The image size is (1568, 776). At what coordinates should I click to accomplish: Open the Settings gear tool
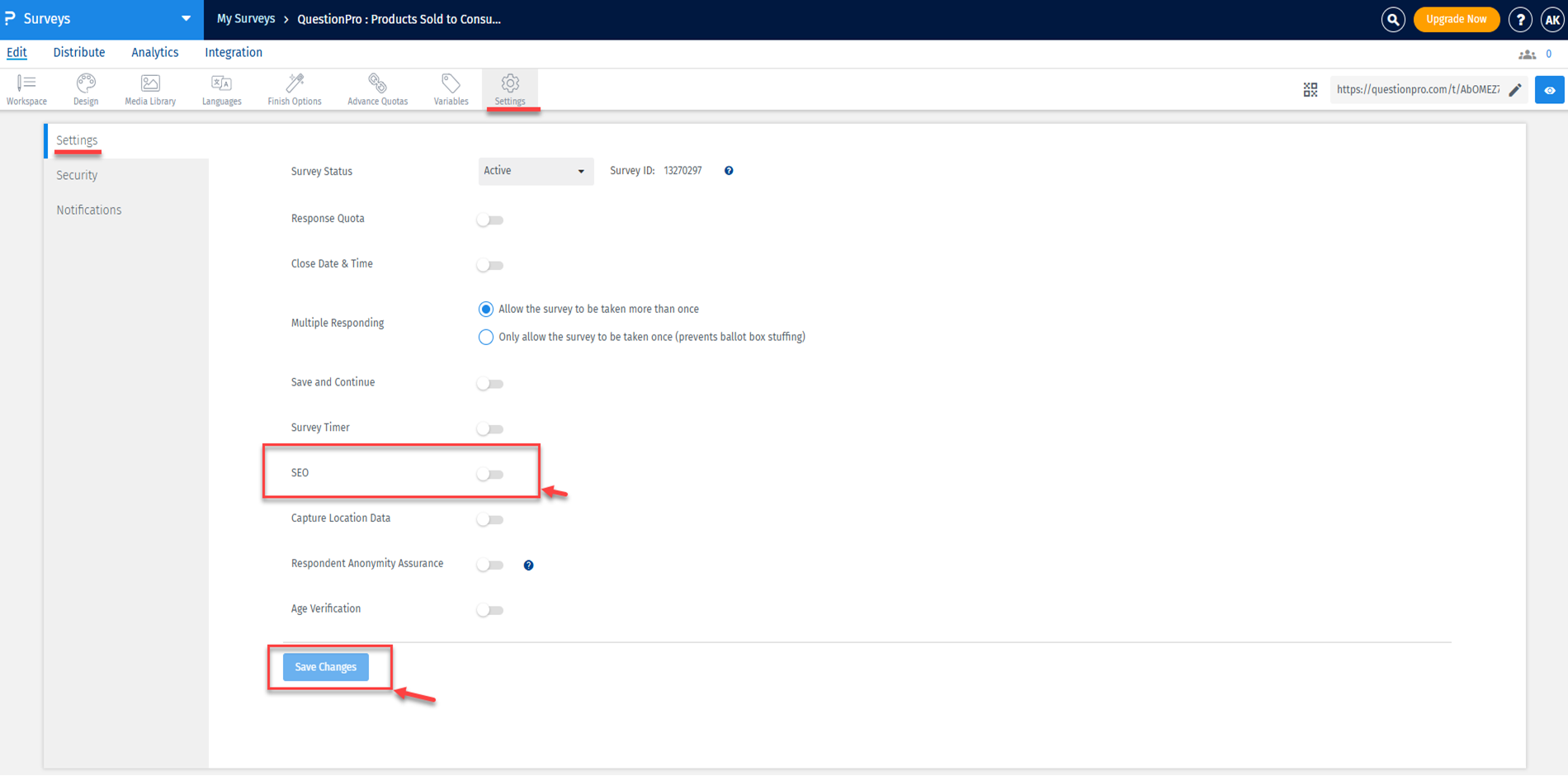pyautogui.click(x=510, y=89)
